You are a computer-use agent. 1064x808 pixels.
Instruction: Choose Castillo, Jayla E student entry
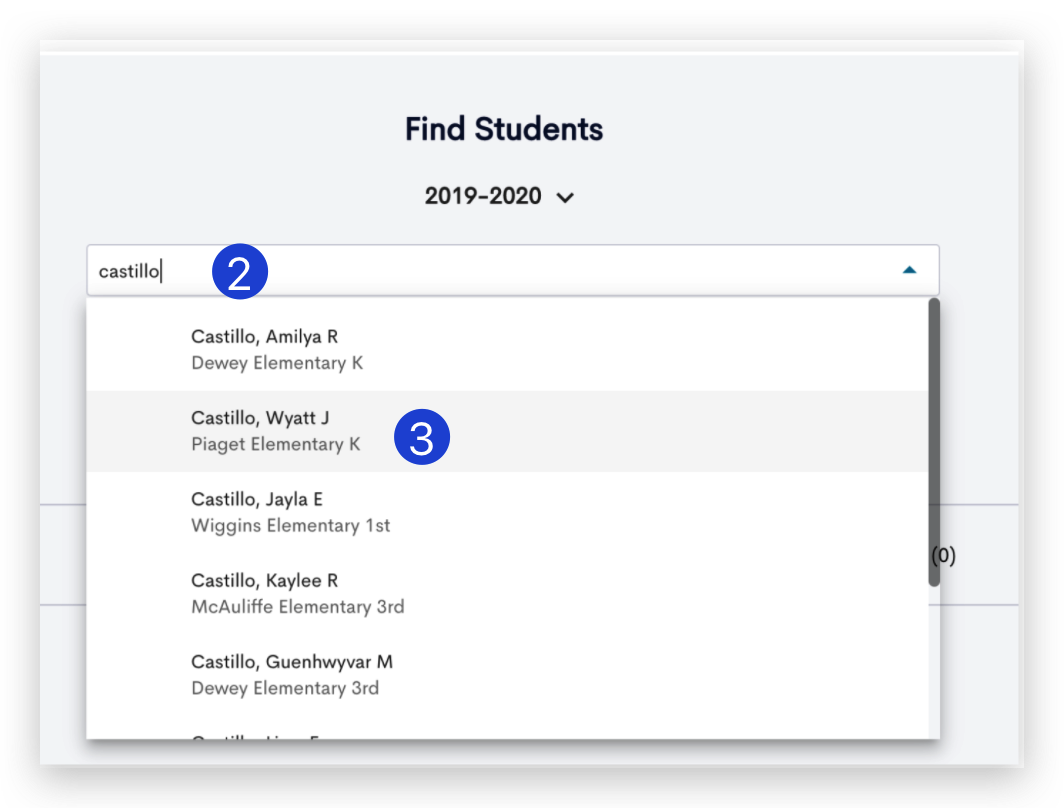click(x=507, y=512)
